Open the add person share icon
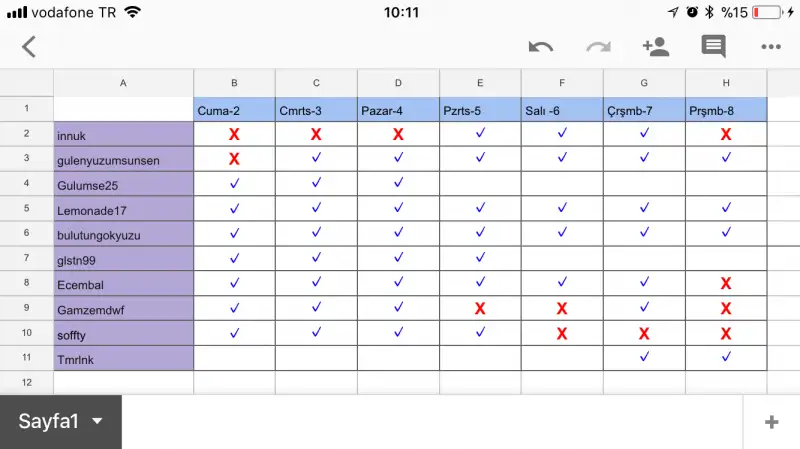This screenshot has height=449, width=800. click(x=656, y=46)
